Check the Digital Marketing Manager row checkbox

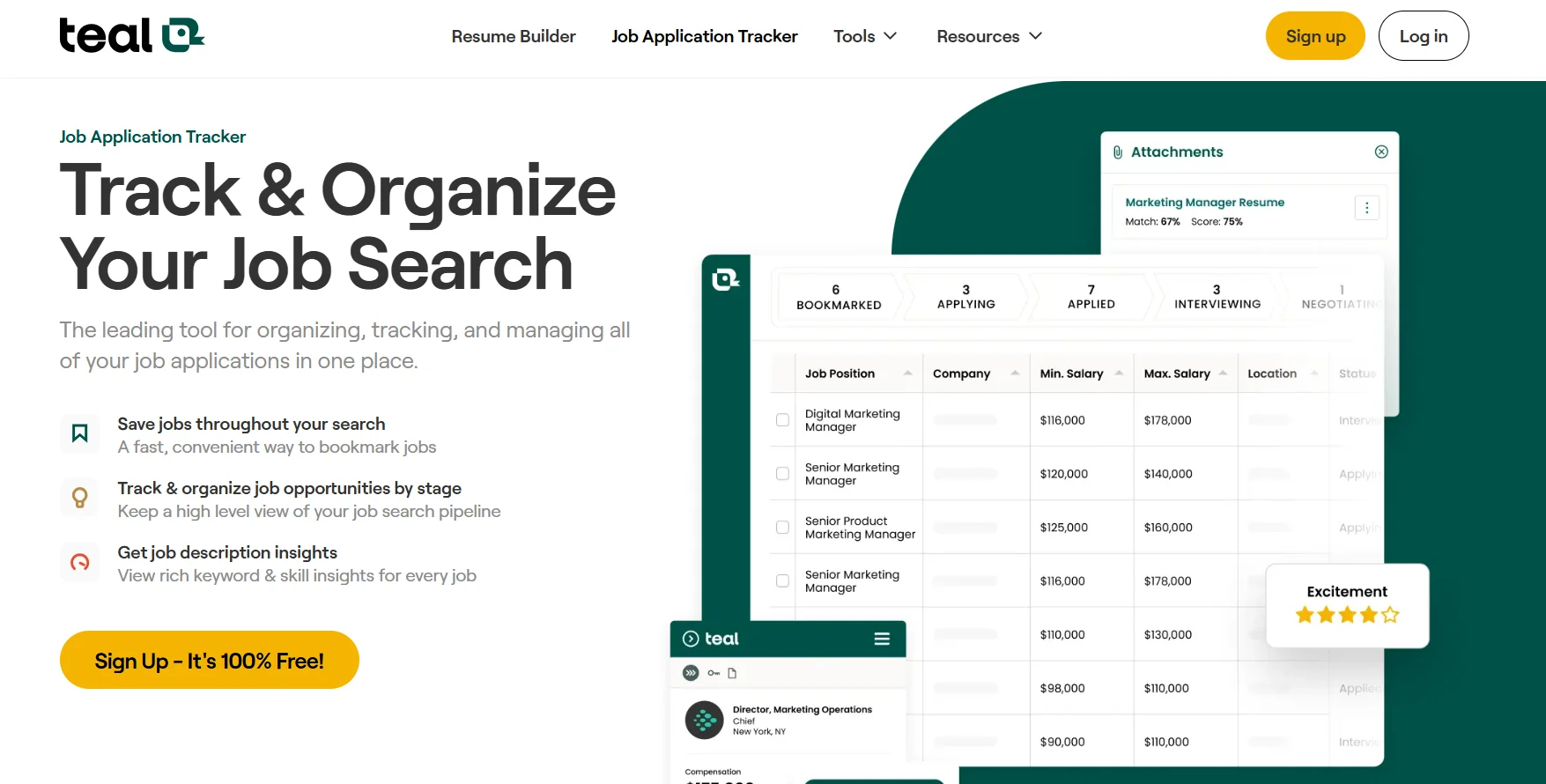pyautogui.click(x=782, y=420)
